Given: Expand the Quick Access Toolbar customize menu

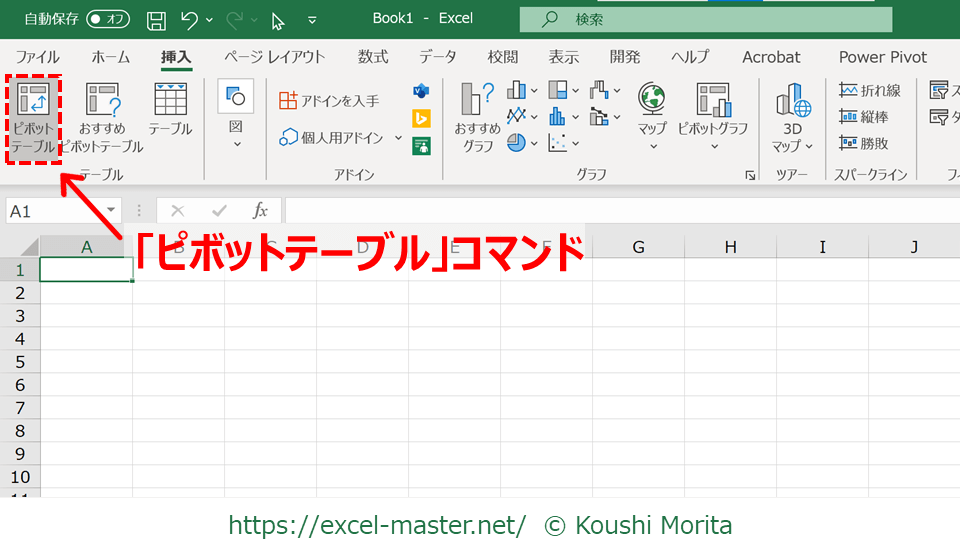Looking at the screenshot, I should (x=312, y=20).
